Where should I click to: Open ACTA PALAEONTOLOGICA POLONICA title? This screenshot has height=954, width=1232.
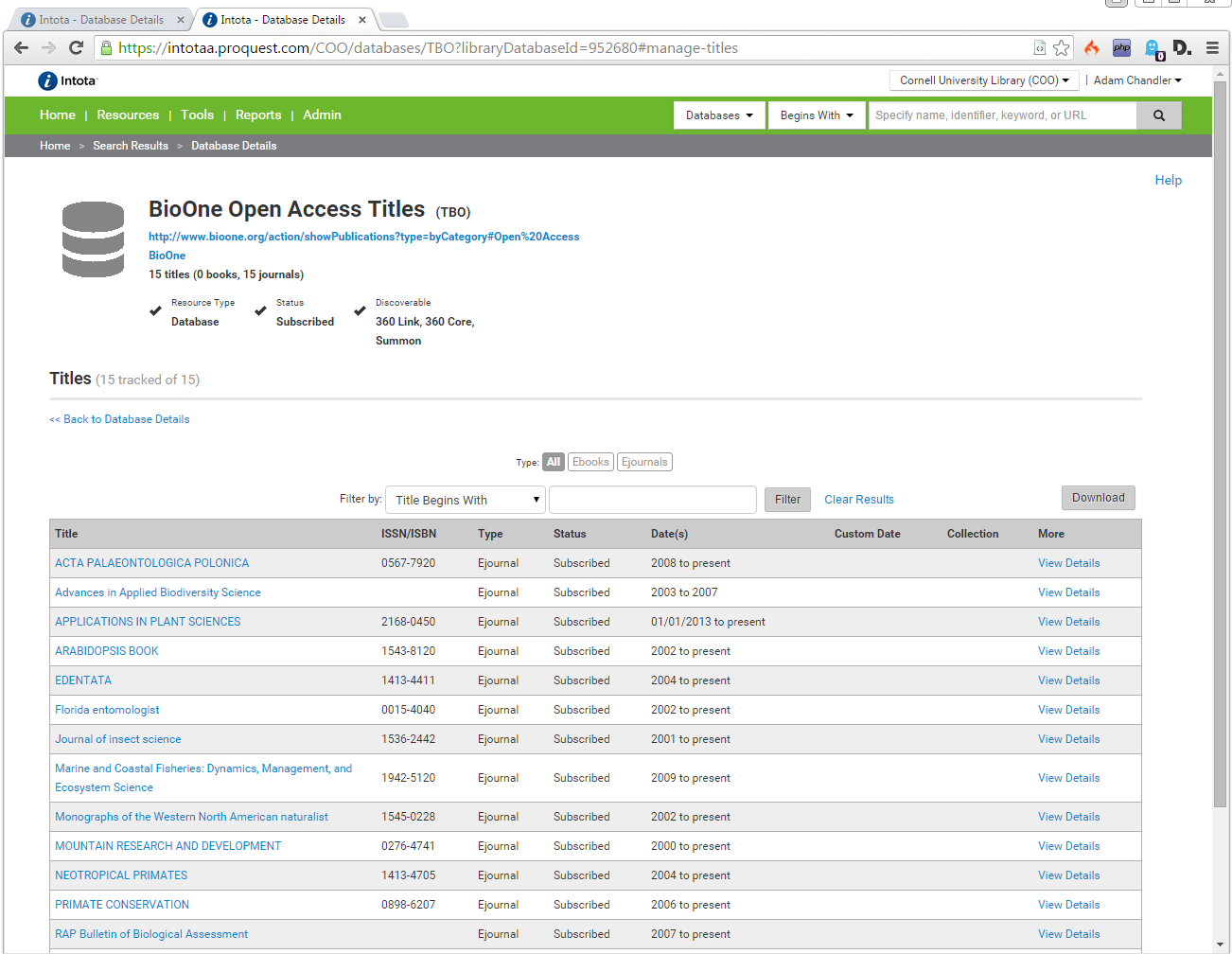[151, 563]
